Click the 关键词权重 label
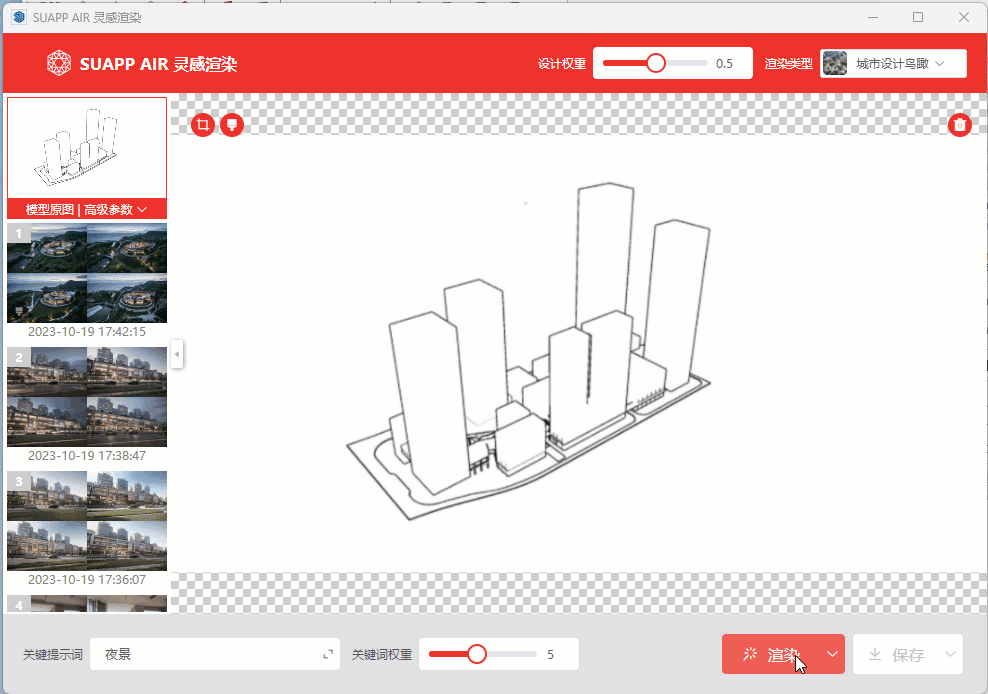The width and height of the screenshot is (988, 694). (x=382, y=654)
